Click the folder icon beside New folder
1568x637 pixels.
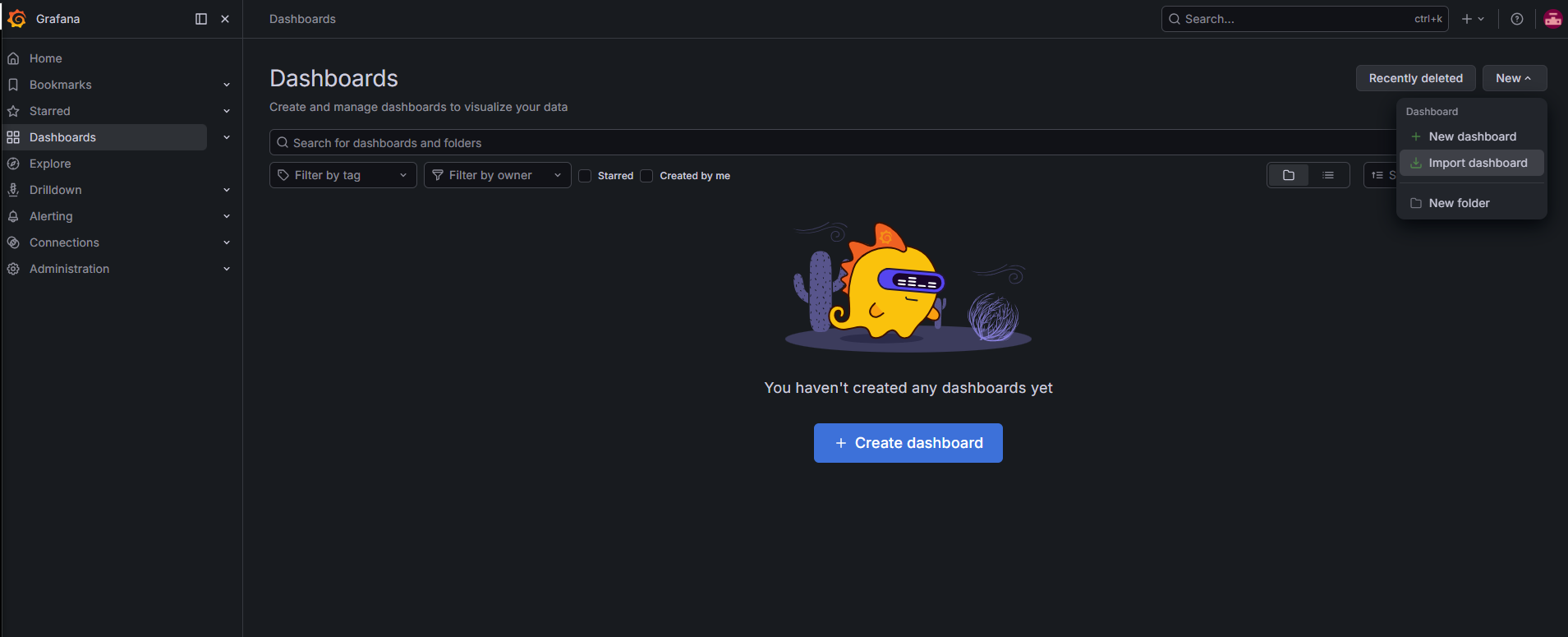click(1416, 203)
